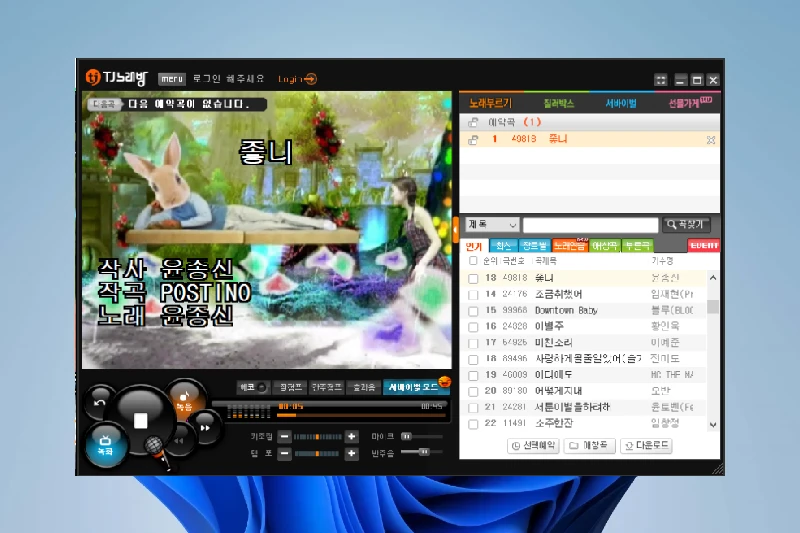Toggle the 에코 echo button
This screenshot has width=800, height=533.
click(x=253, y=388)
